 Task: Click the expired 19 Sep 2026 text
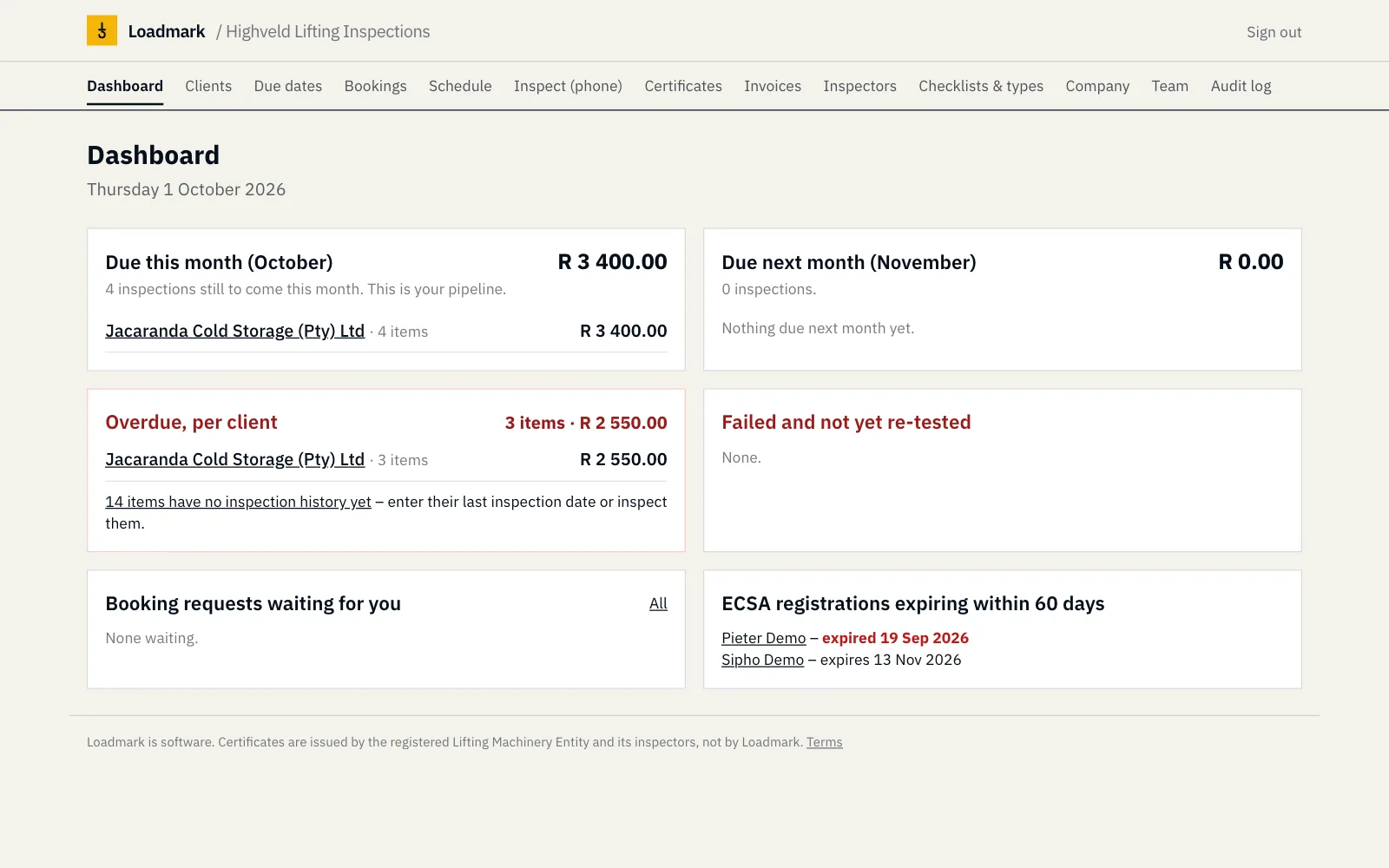pos(895,638)
